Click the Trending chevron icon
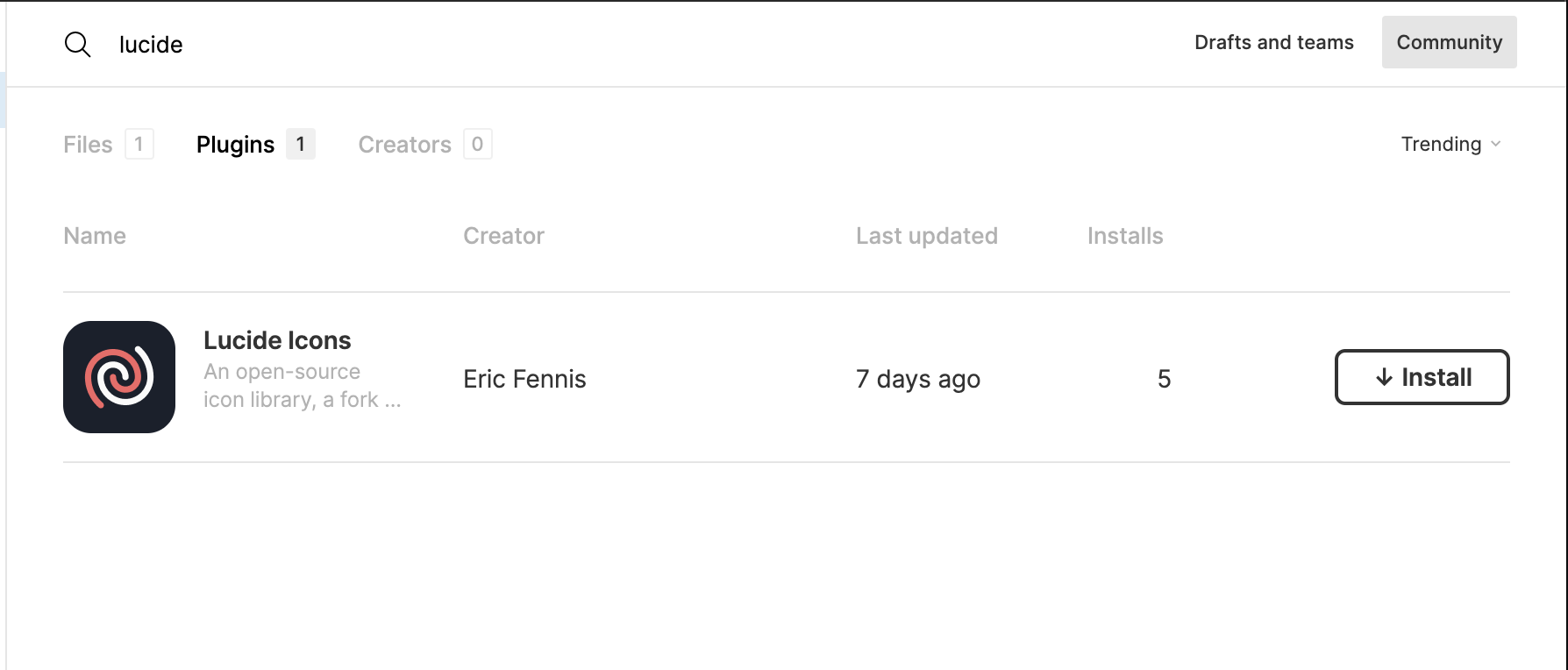Image resolution: width=1568 pixels, height=670 pixels. (x=1495, y=145)
